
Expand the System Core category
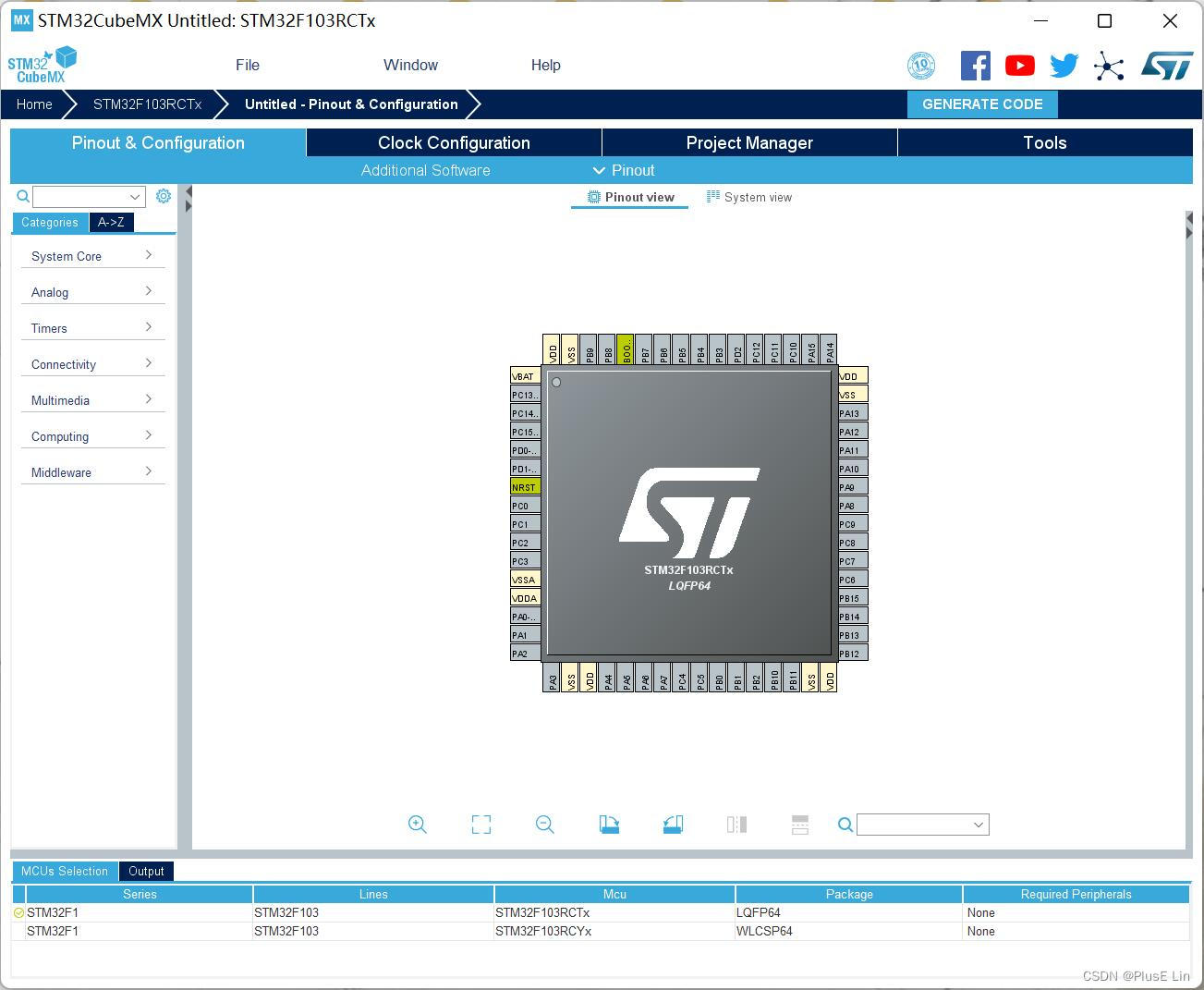click(92, 256)
